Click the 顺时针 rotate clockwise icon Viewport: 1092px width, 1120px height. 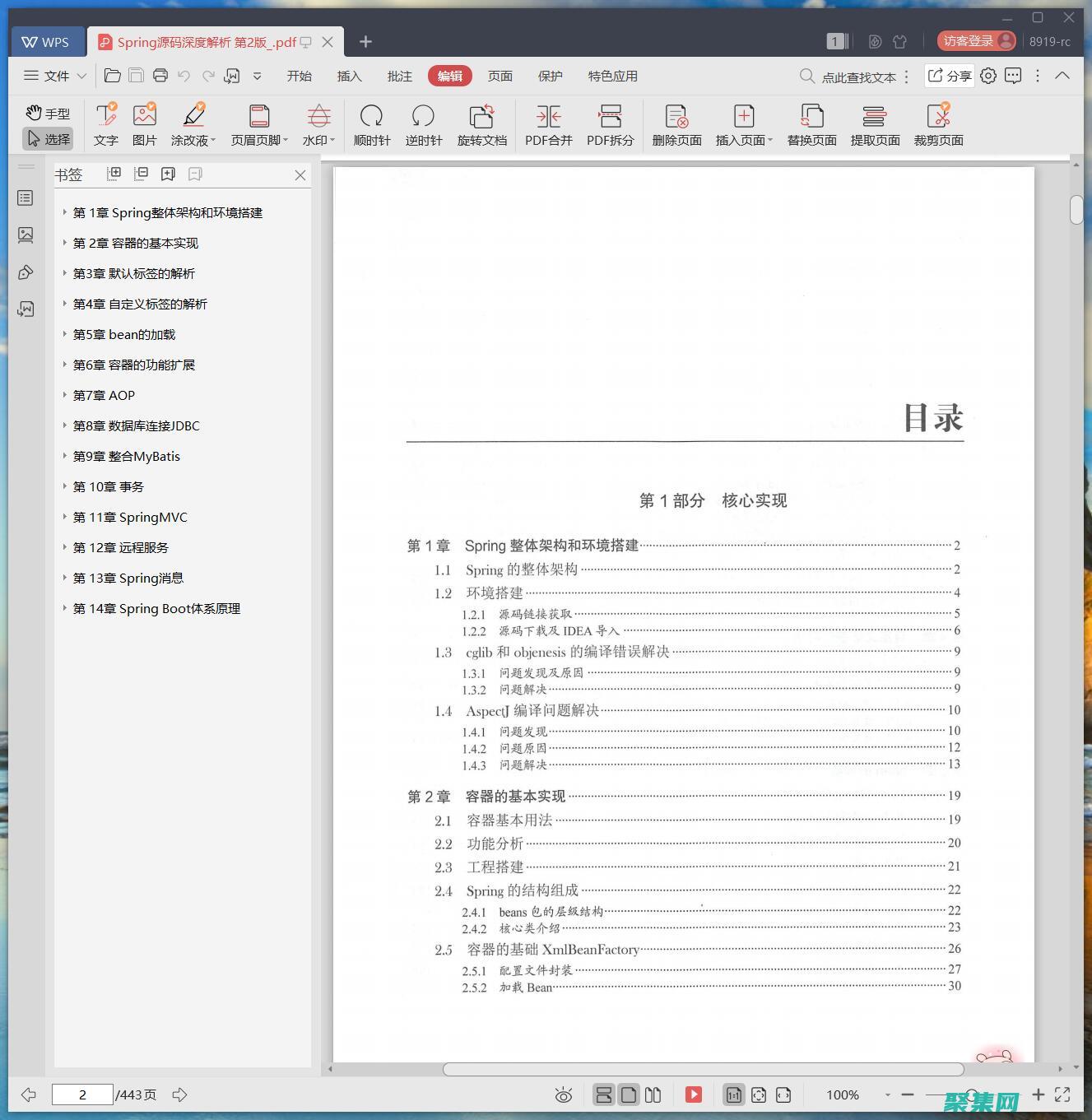pyautogui.click(x=371, y=123)
